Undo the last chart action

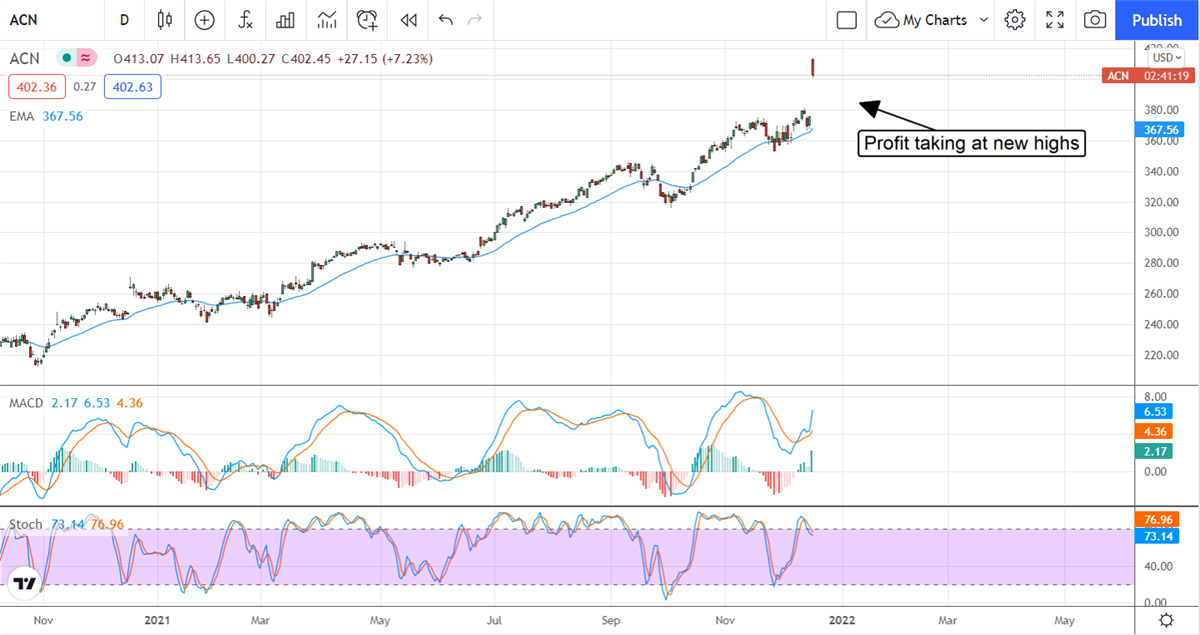point(445,19)
